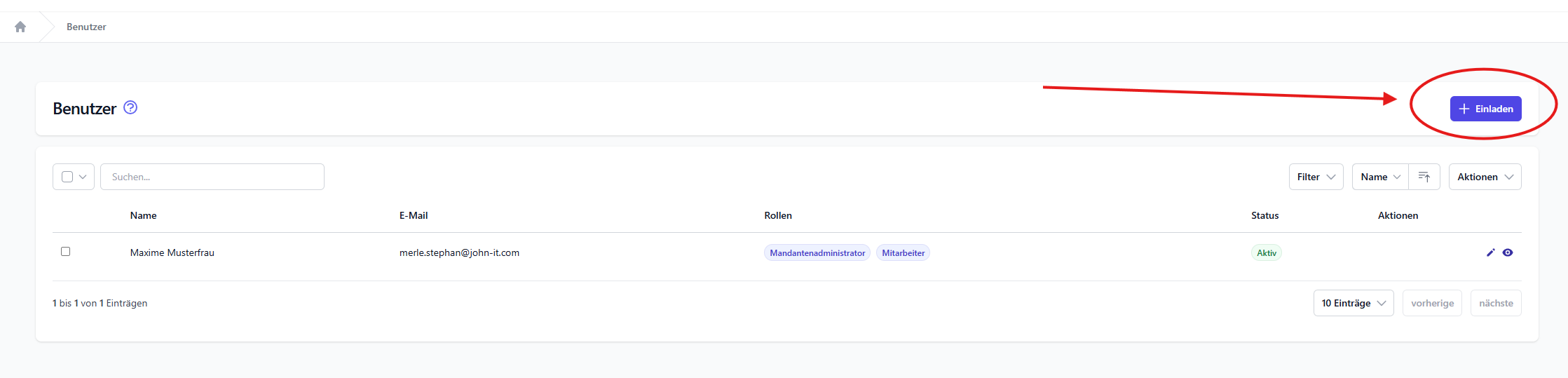The height and width of the screenshot is (378, 1568).
Task: Focus the Suchen search field
Action: 212,177
